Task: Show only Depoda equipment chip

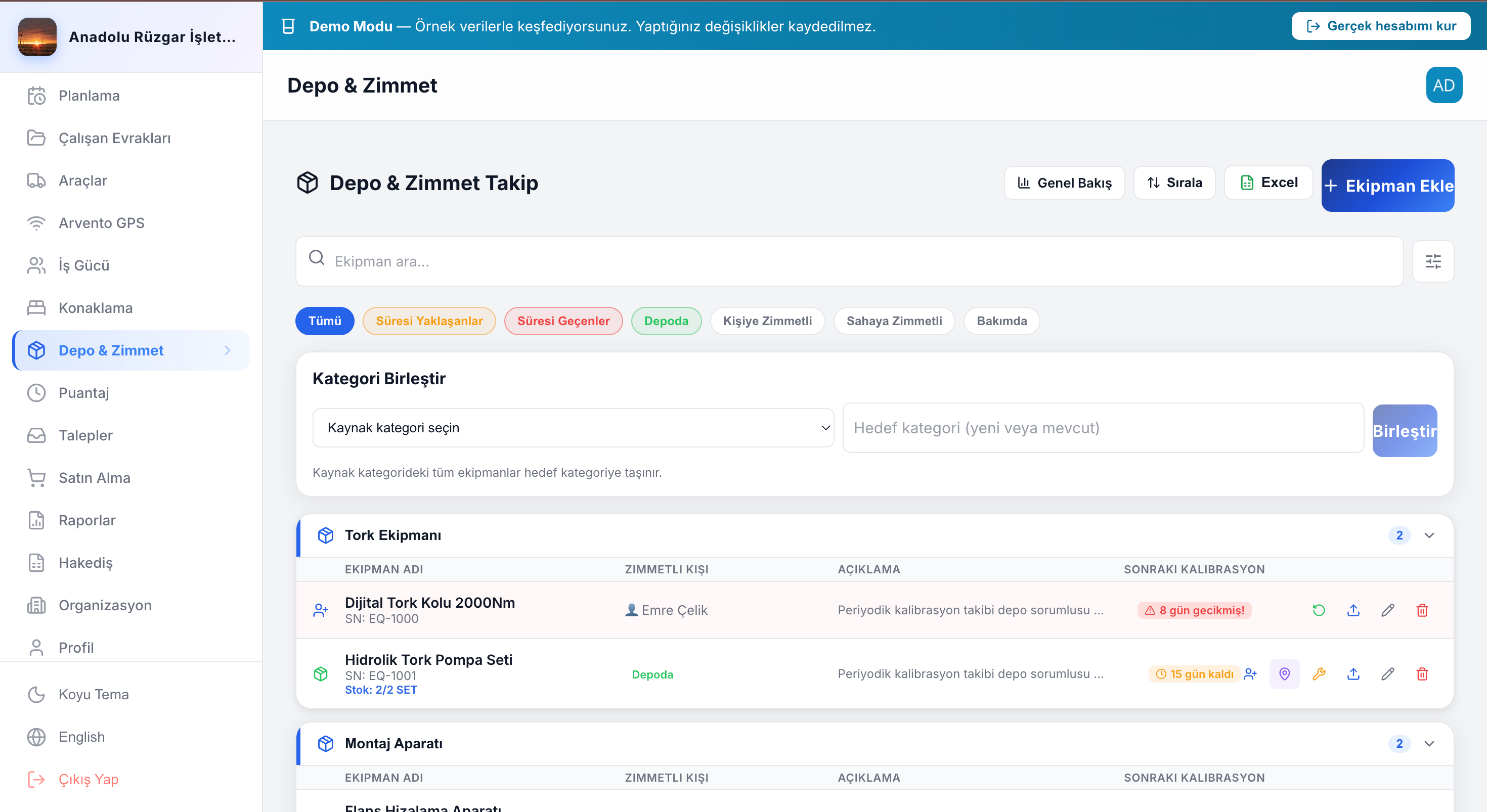Action: tap(666, 321)
